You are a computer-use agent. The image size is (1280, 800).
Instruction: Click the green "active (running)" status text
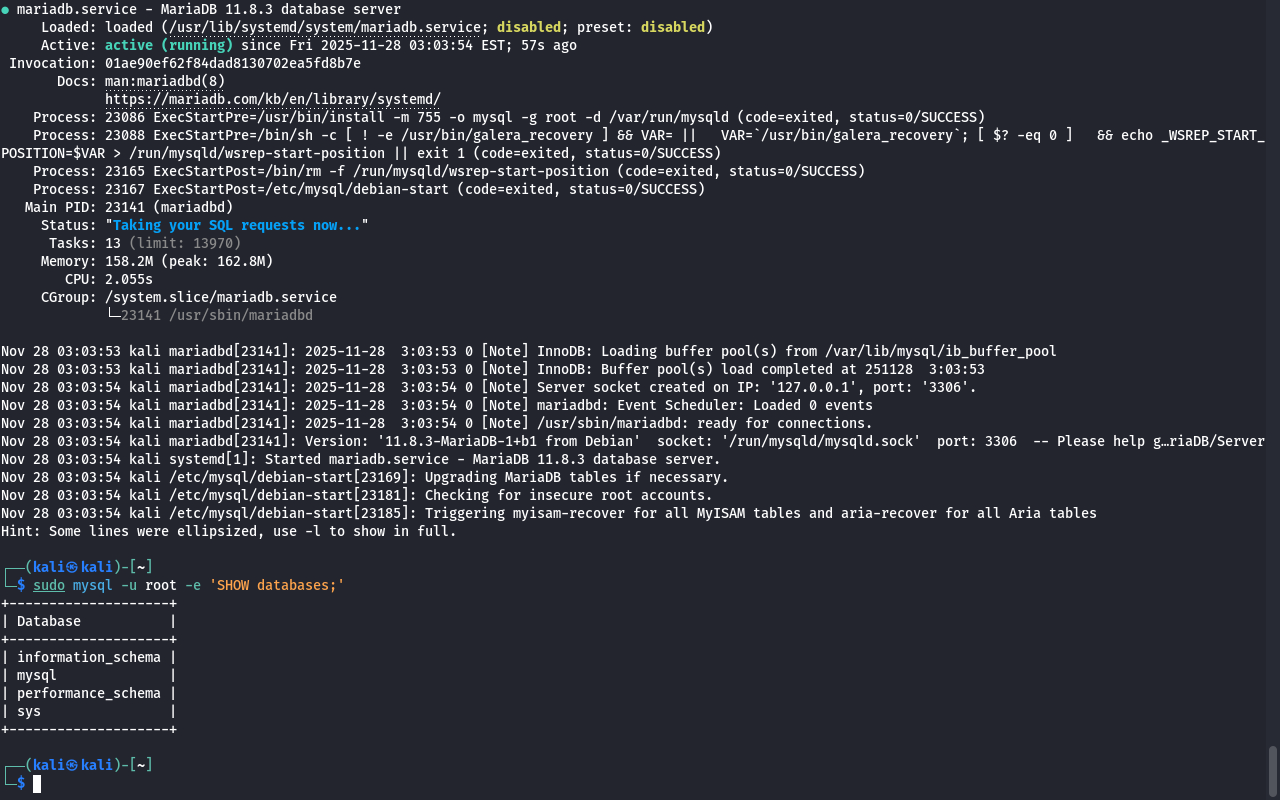169,45
